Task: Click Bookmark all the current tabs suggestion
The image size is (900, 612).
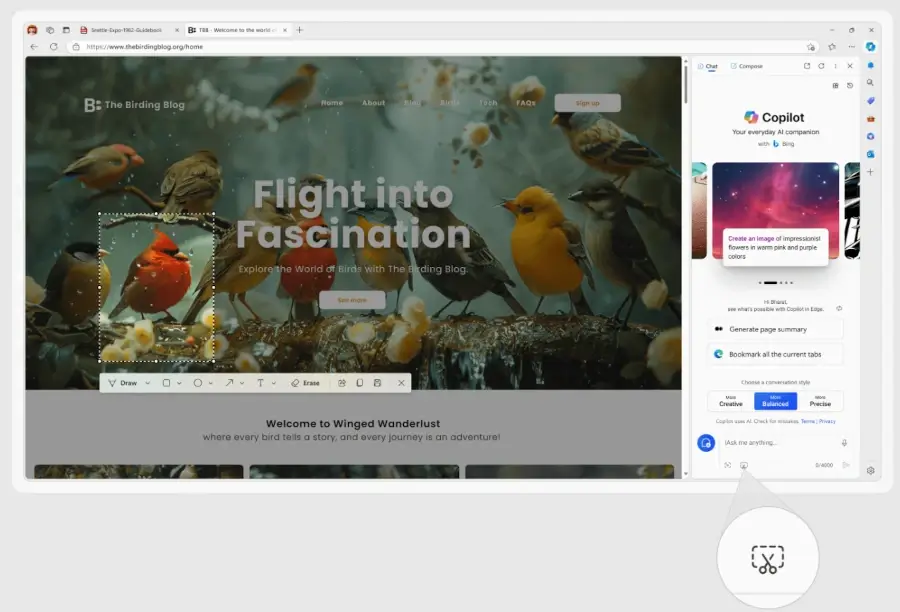Action: 775,354
